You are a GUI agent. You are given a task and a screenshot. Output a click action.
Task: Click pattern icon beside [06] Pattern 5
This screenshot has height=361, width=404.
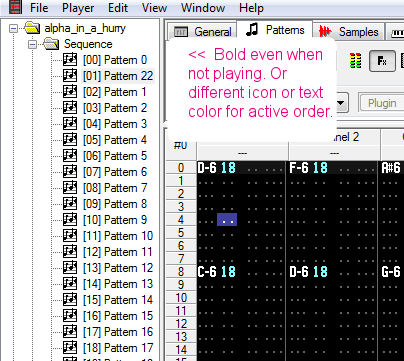70,155
